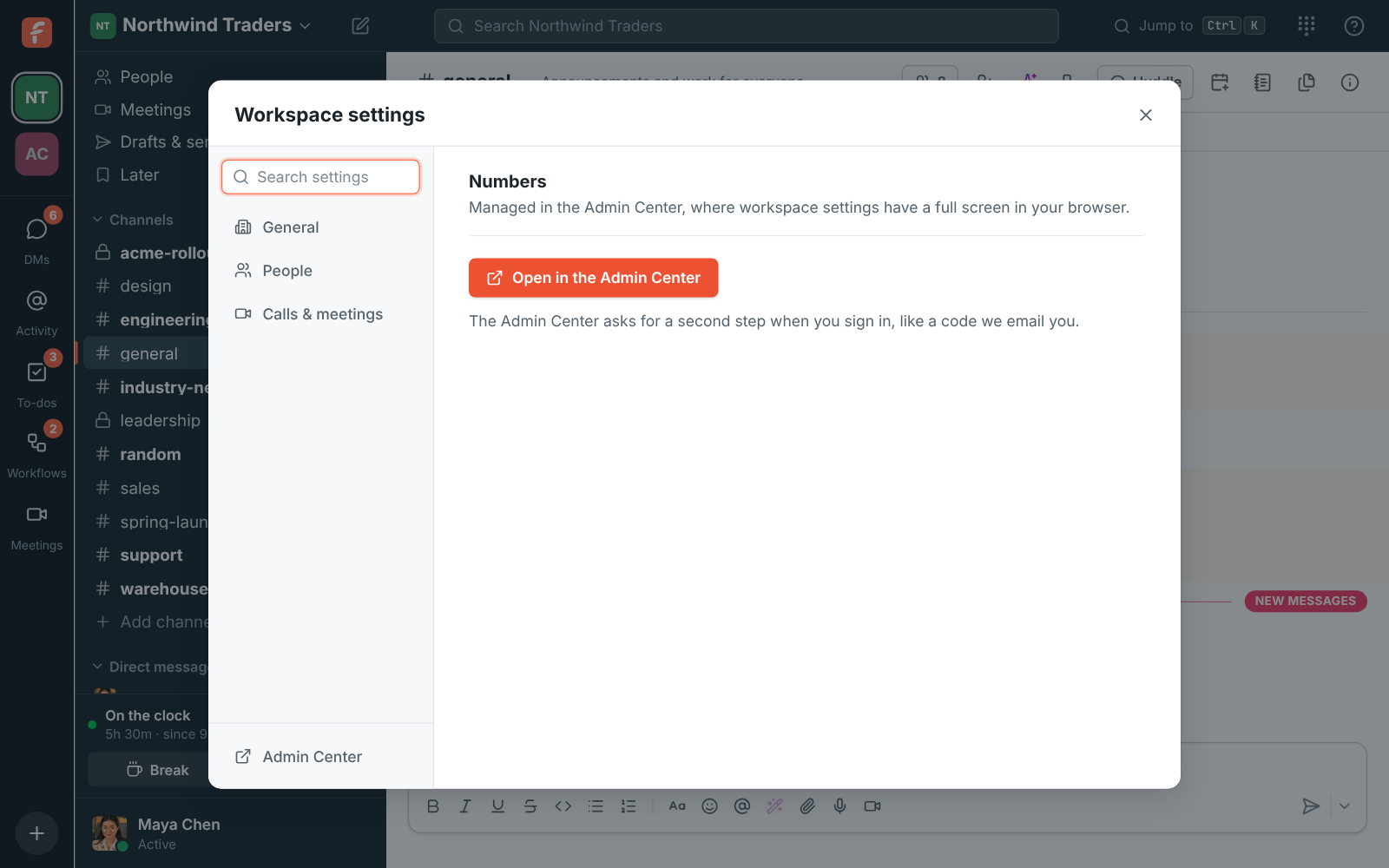Select the NT workspace avatar
The width and height of the screenshot is (1389, 868).
click(36, 97)
